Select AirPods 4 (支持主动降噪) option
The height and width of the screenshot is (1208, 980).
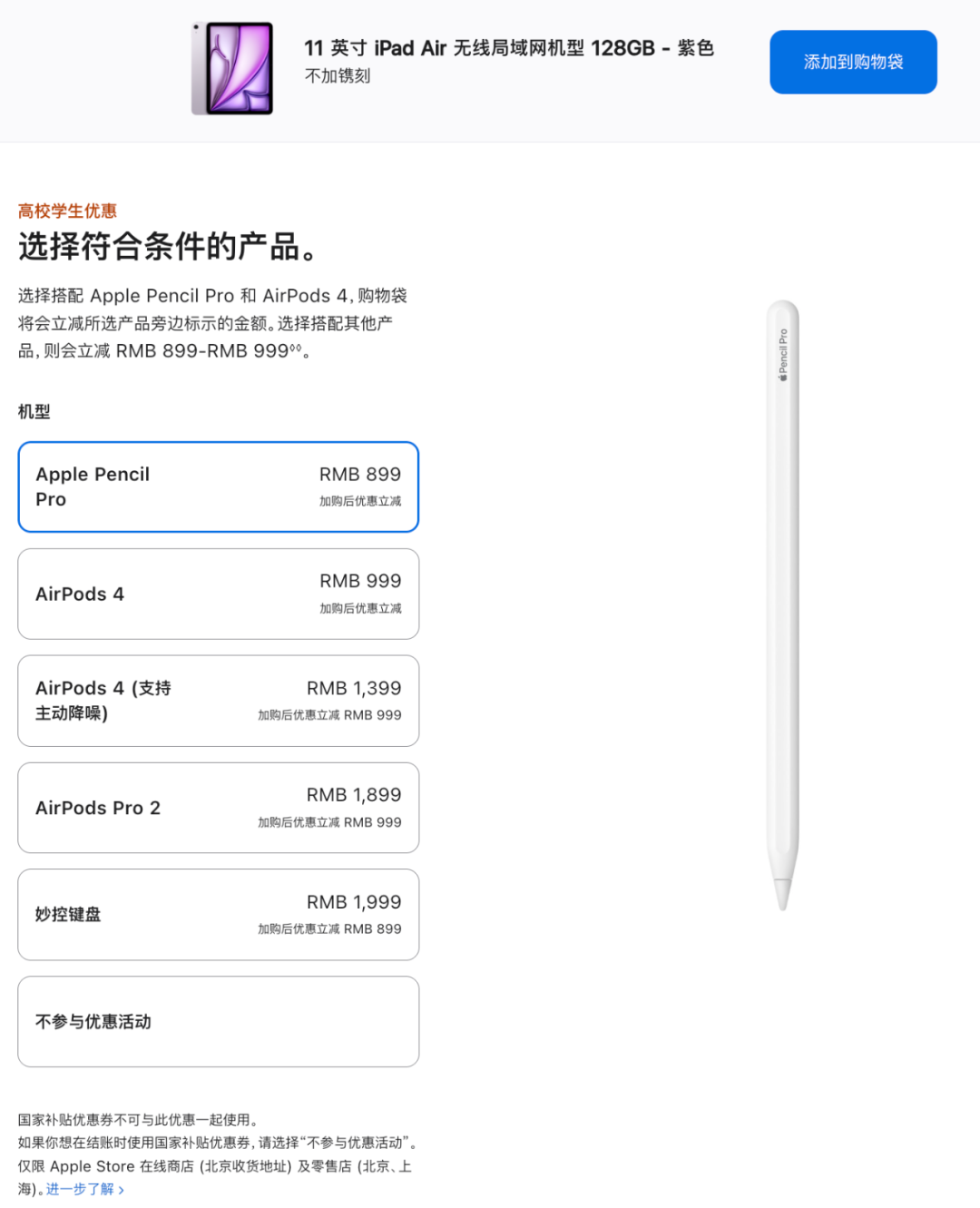point(218,701)
